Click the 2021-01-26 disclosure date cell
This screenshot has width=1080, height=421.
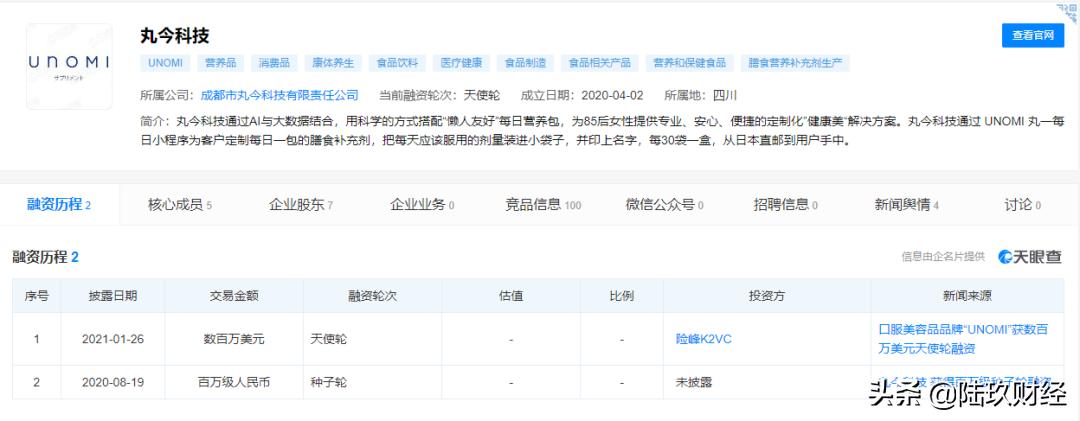tap(113, 339)
